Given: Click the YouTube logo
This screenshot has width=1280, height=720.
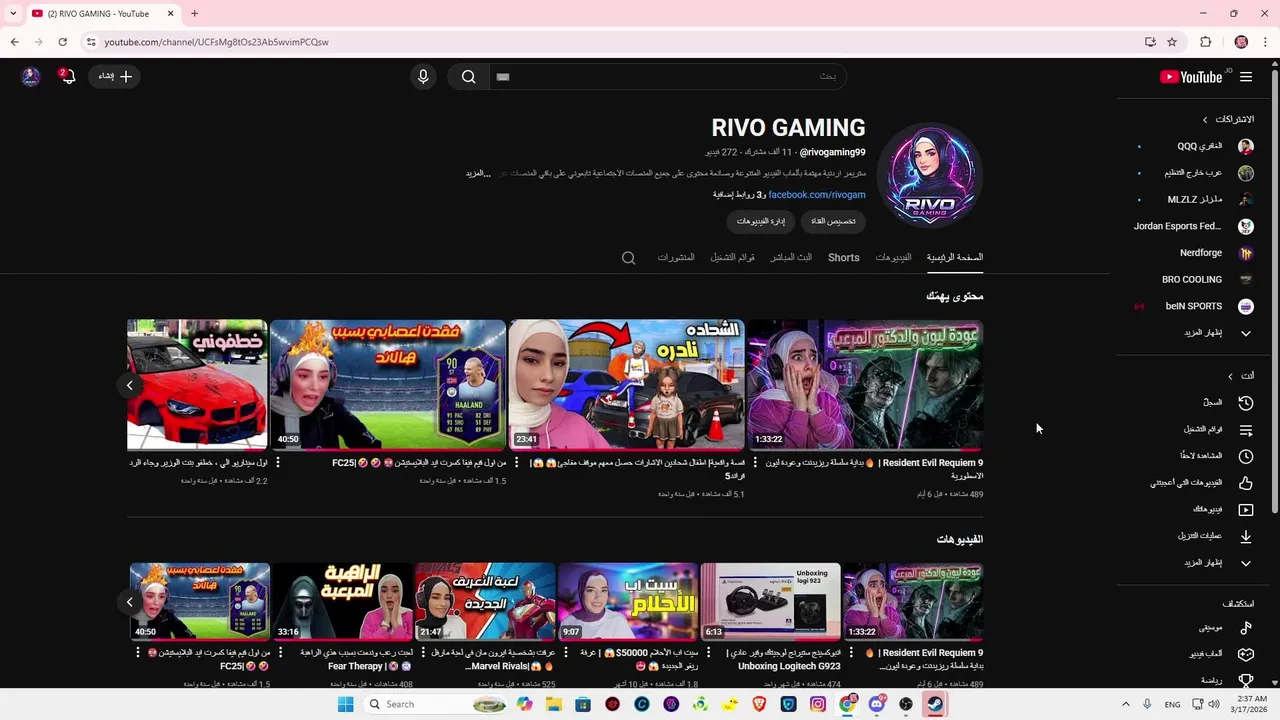Looking at the screenshot, I should tap(1191, 77).
